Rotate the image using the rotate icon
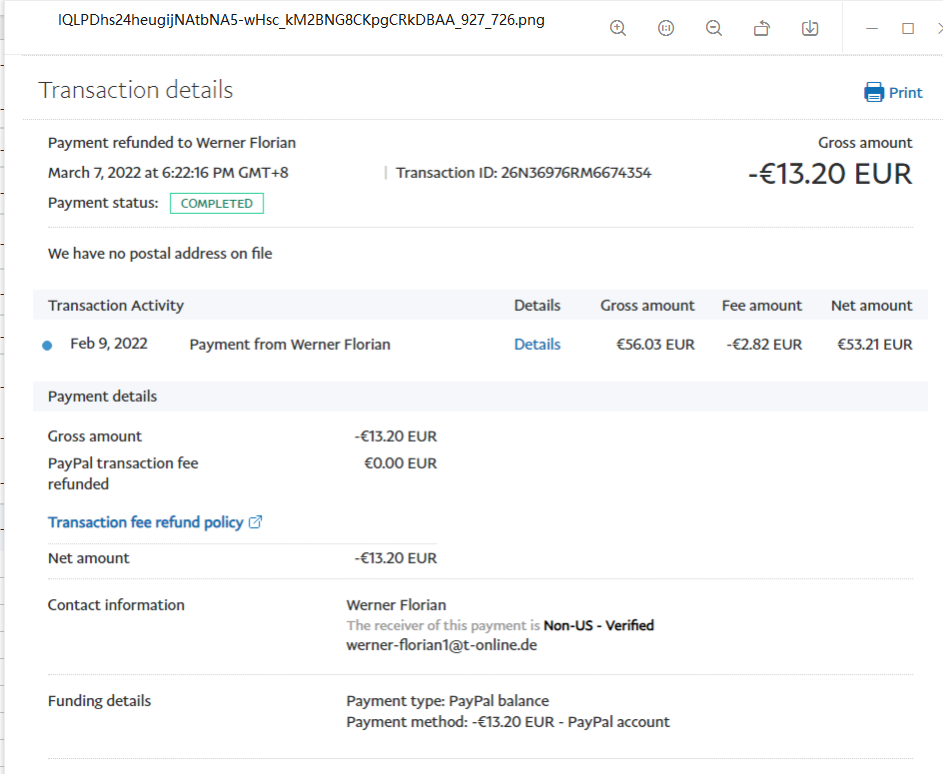The width and height of the screenshot is (943, 774). (762, 28)
